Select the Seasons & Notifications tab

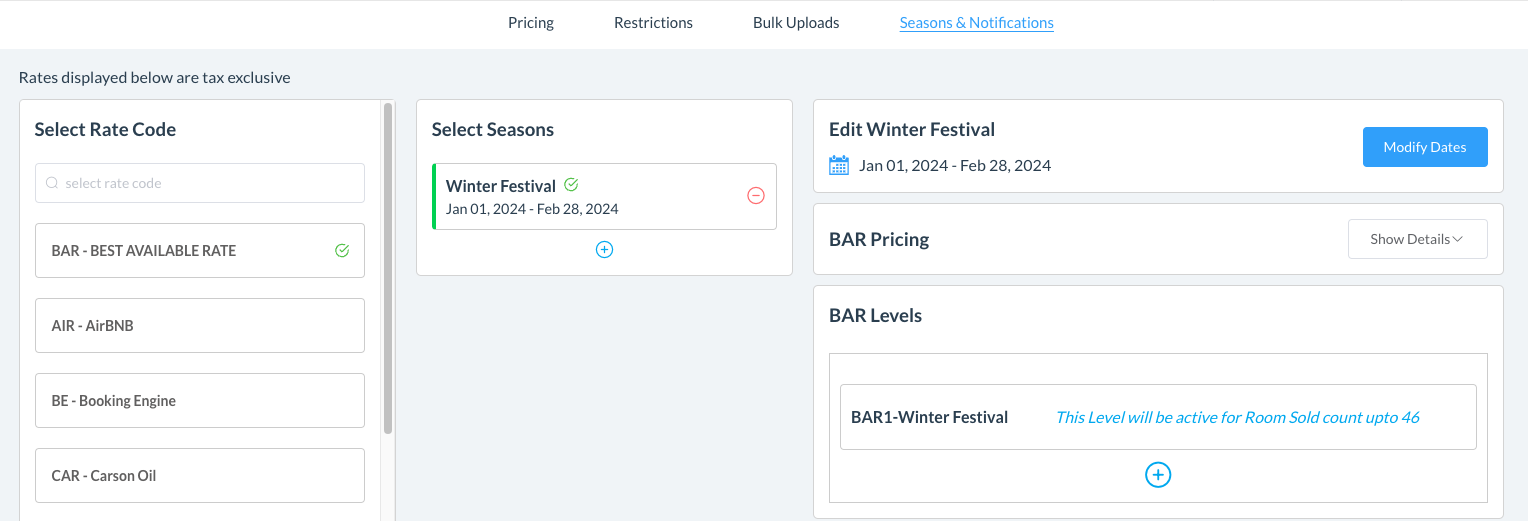(976, 22)
